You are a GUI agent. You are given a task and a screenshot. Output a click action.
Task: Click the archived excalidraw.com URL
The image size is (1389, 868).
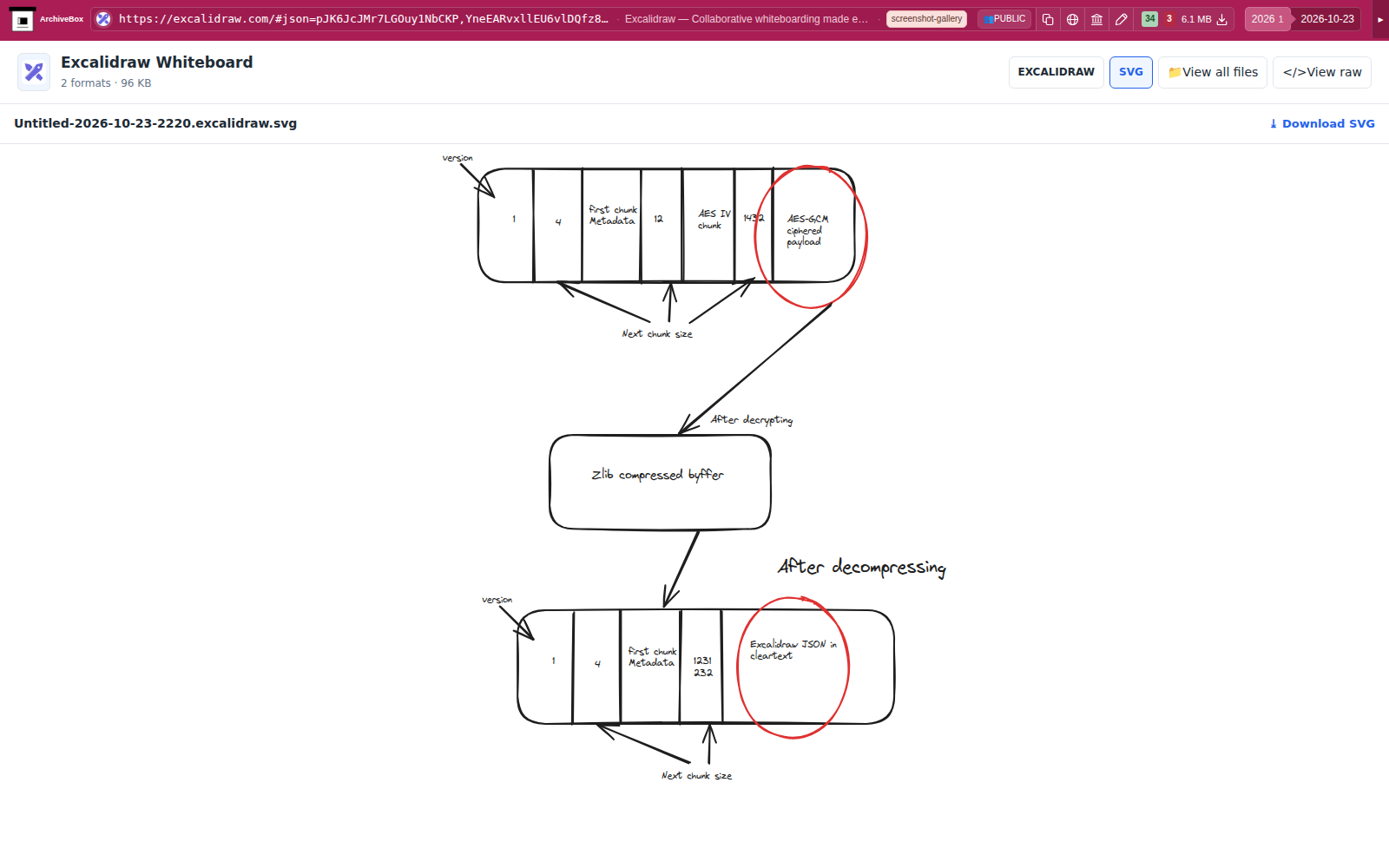coord(363,19)
